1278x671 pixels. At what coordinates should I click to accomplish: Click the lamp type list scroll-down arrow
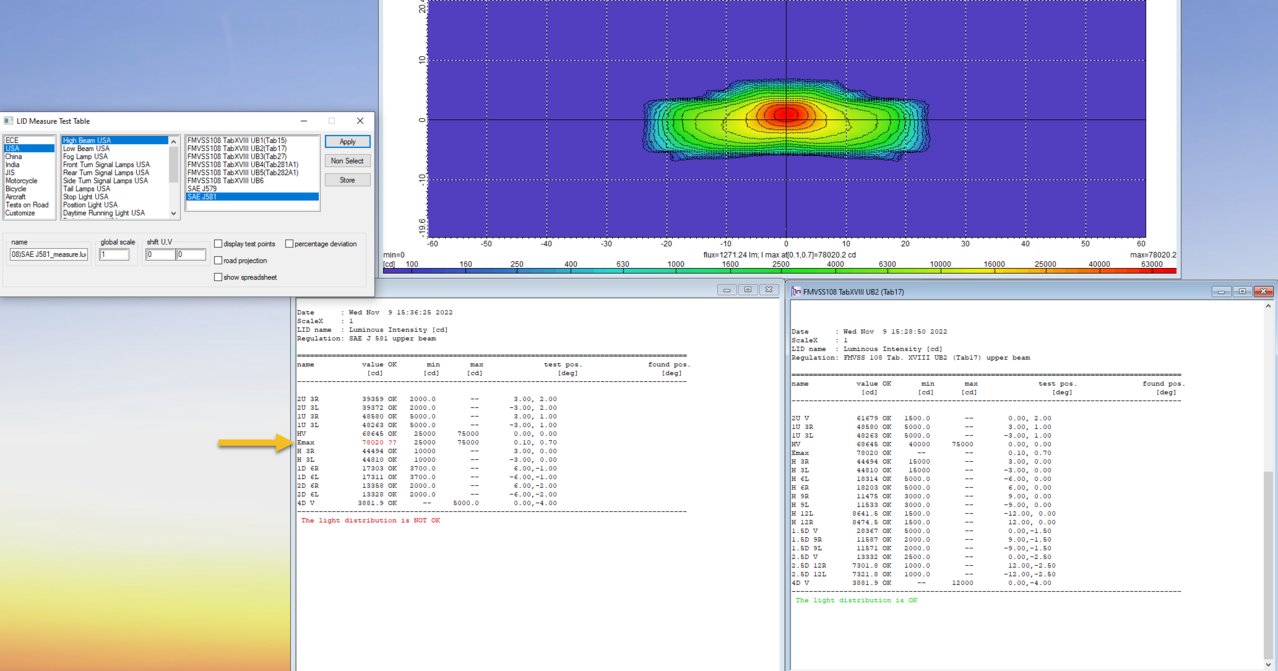click(175, 214)
